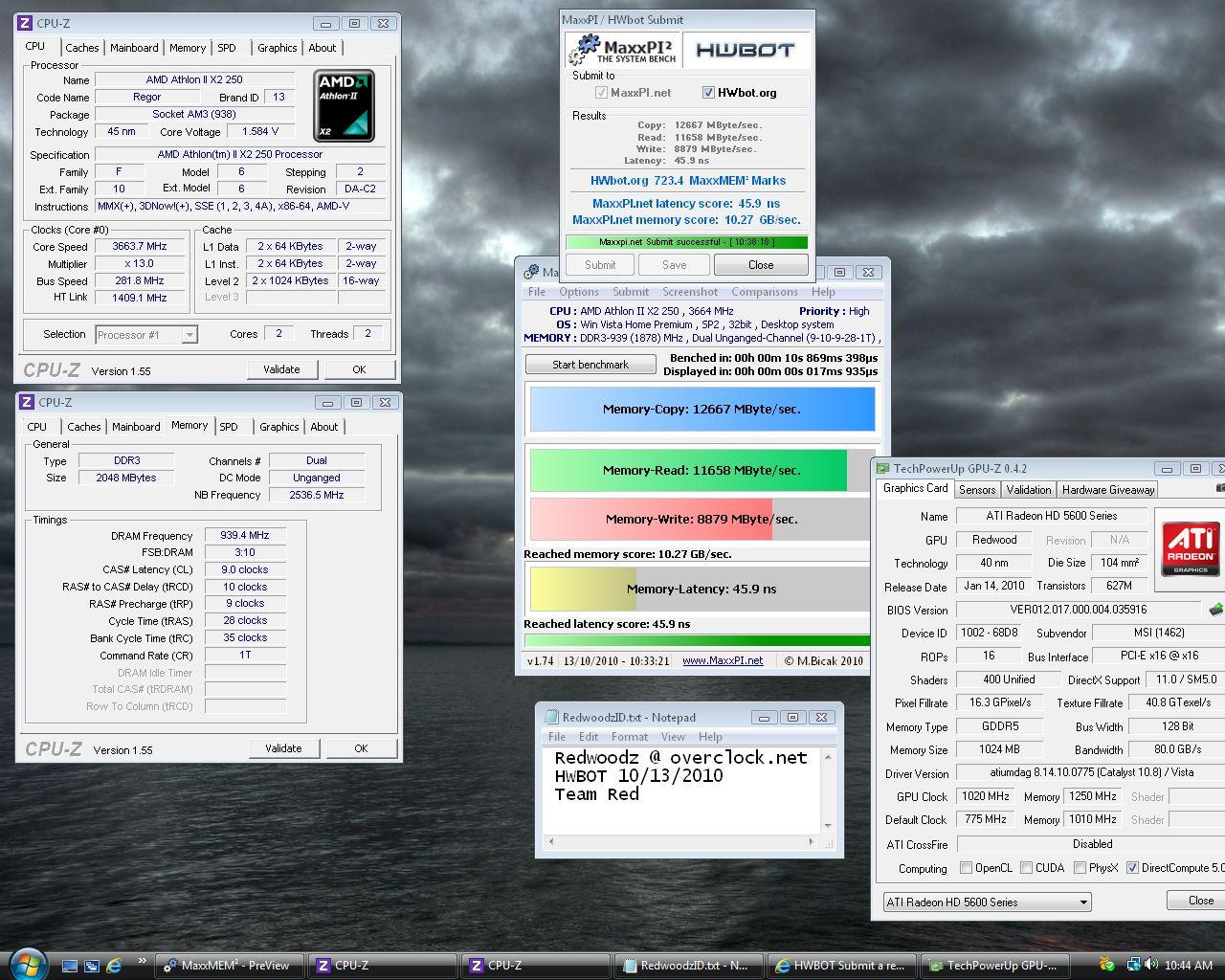Screen dimensions: 1225x980
Task: Launch Internet Explorer from quick launch
Action: [x=114, y=966]
